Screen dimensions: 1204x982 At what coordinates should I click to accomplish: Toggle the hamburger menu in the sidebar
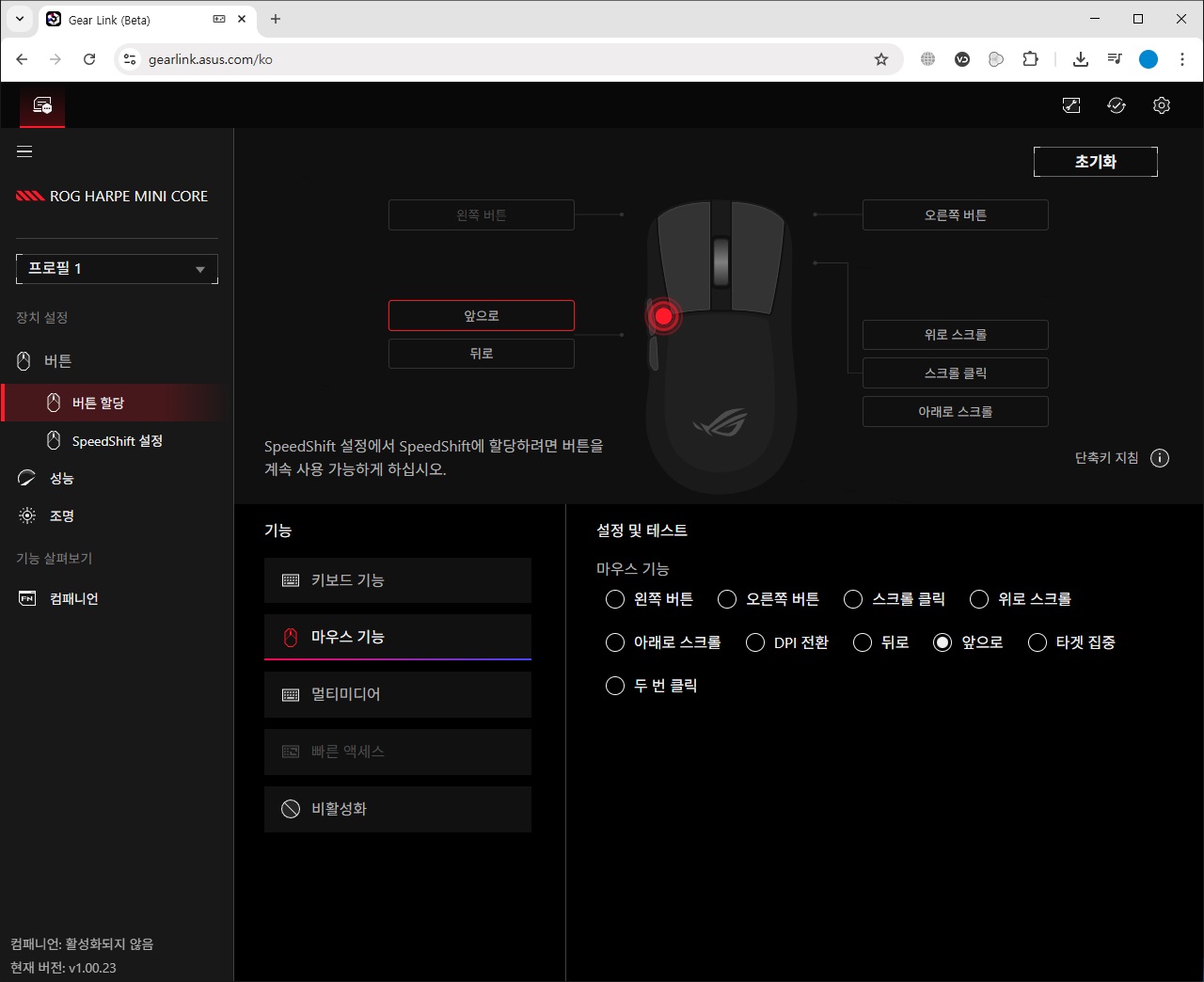24,151
